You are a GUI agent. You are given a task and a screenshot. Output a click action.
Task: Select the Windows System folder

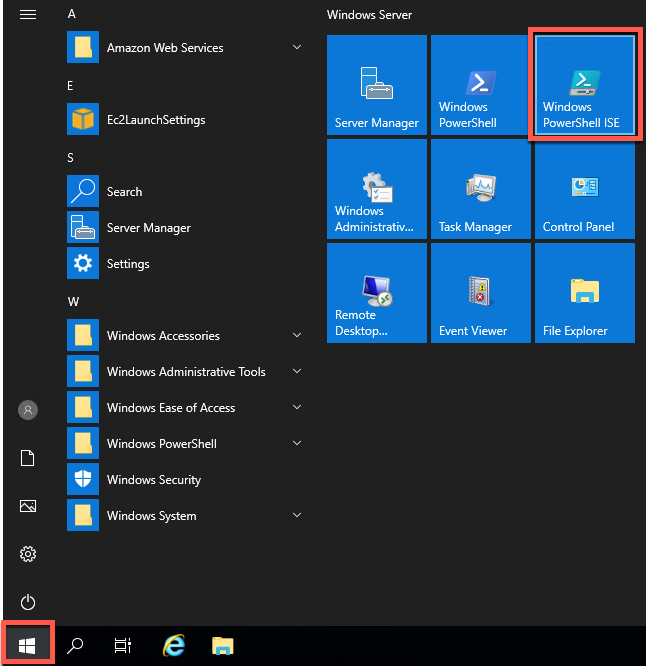click(186, 516)
